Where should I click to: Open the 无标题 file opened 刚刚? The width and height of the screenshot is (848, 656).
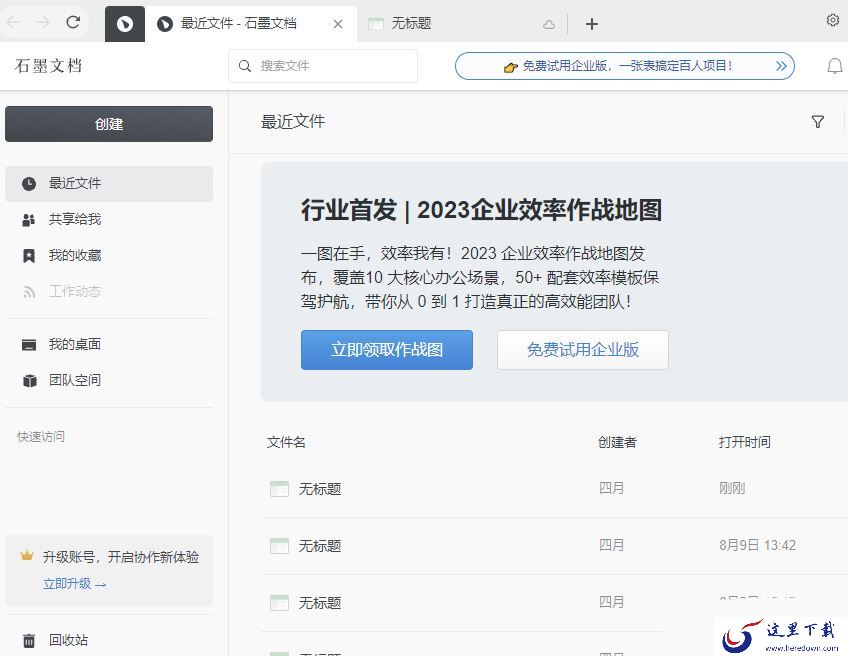[x=320, y=489]
